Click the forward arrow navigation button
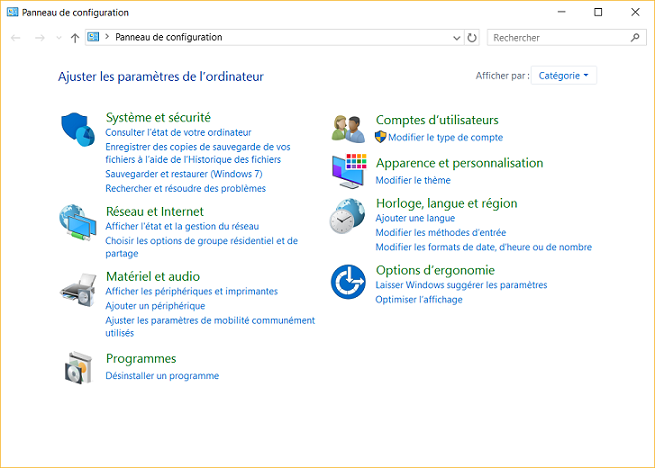The width and height of the screenshot is (655, 468). pos(40,38)
